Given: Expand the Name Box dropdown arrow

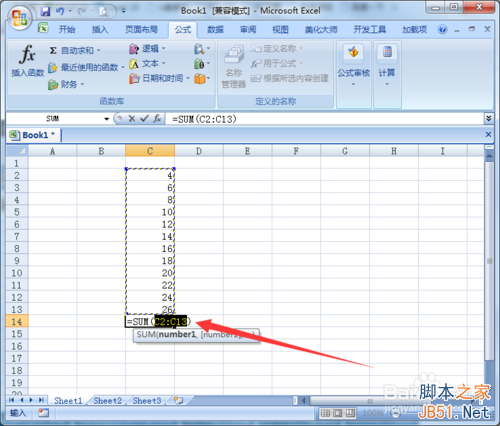Looking at the screenshot, I should [106, 119].
